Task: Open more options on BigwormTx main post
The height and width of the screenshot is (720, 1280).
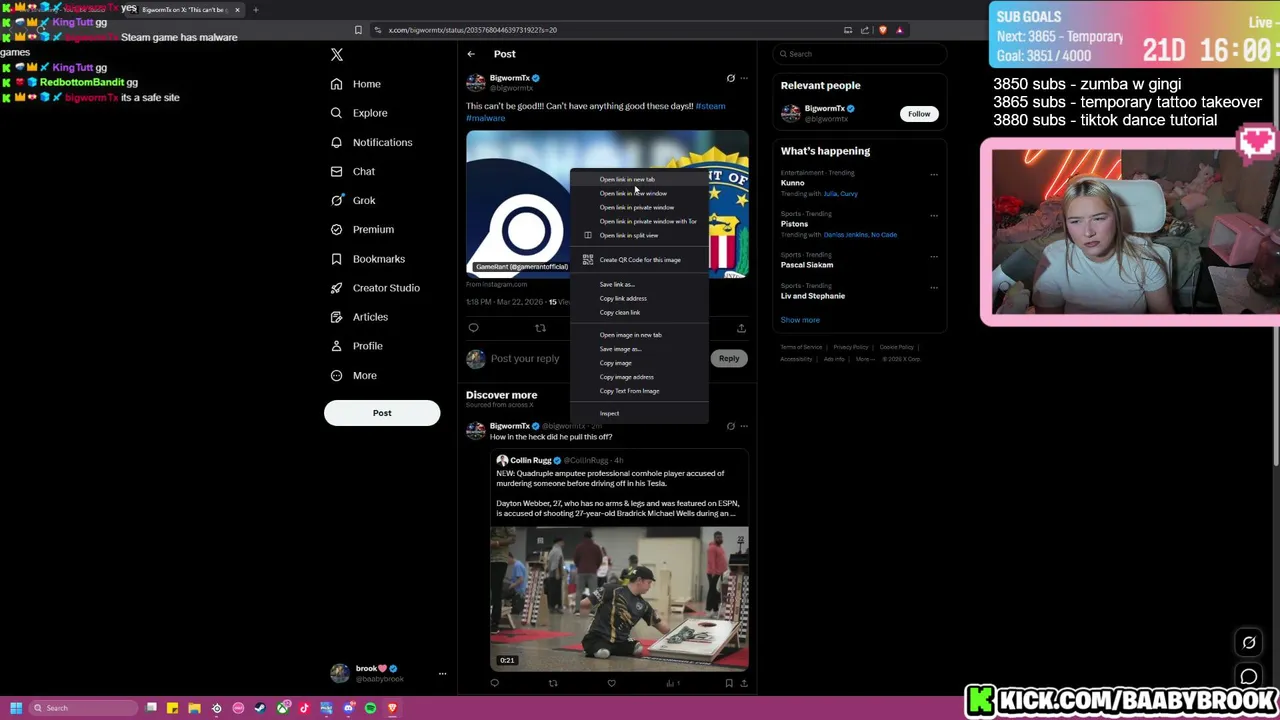Action: point(743,78)
